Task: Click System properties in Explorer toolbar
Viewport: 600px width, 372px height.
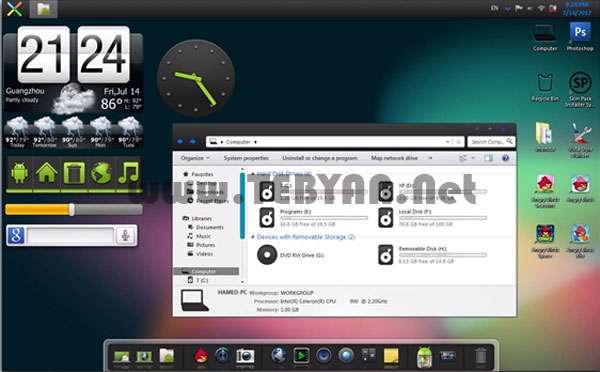Action: pyautogui.click(x=246, y=158)
